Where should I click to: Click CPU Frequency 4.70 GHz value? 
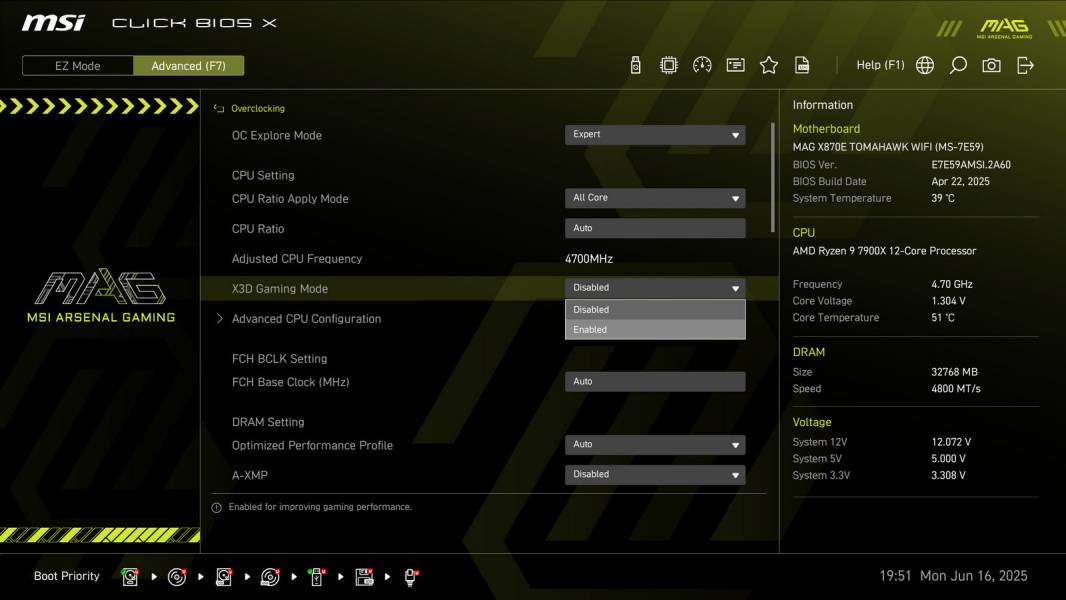pyautogui.click(x=952, y=285)
